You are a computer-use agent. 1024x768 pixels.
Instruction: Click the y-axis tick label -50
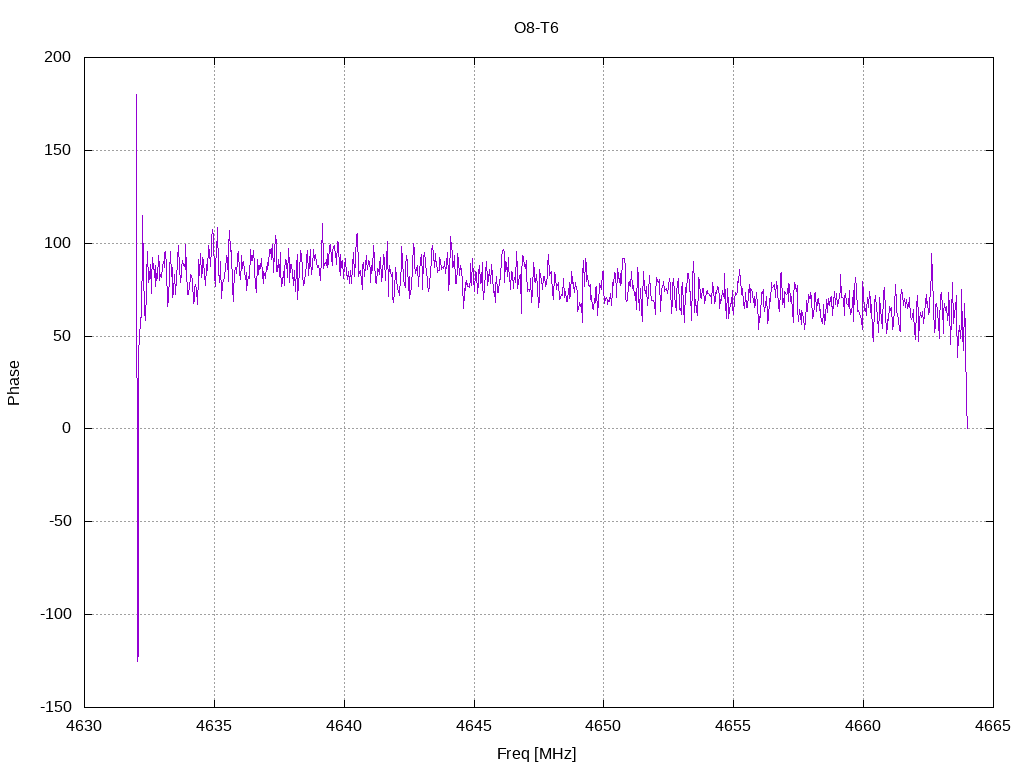tap(60, 521)
